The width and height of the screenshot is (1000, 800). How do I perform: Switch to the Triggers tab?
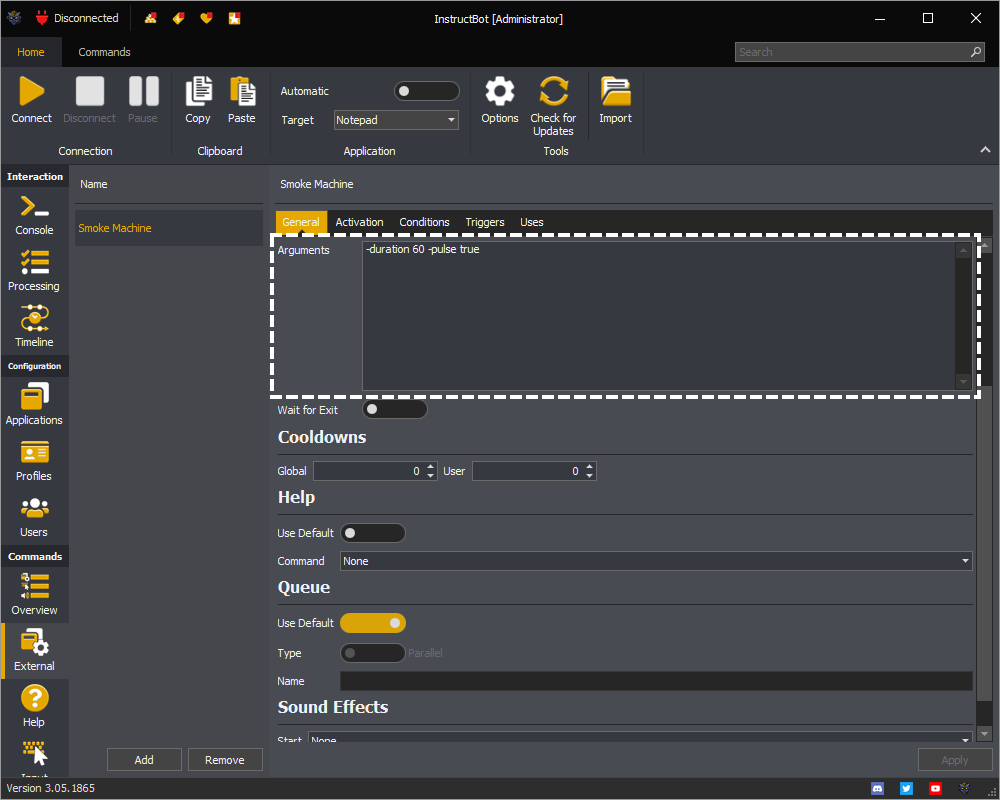tap(485, 222)
